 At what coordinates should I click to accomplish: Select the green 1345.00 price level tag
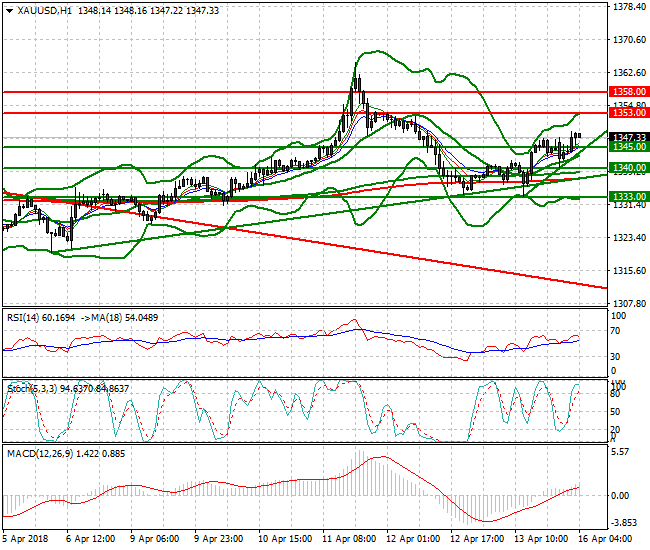(x=628, y=147)
